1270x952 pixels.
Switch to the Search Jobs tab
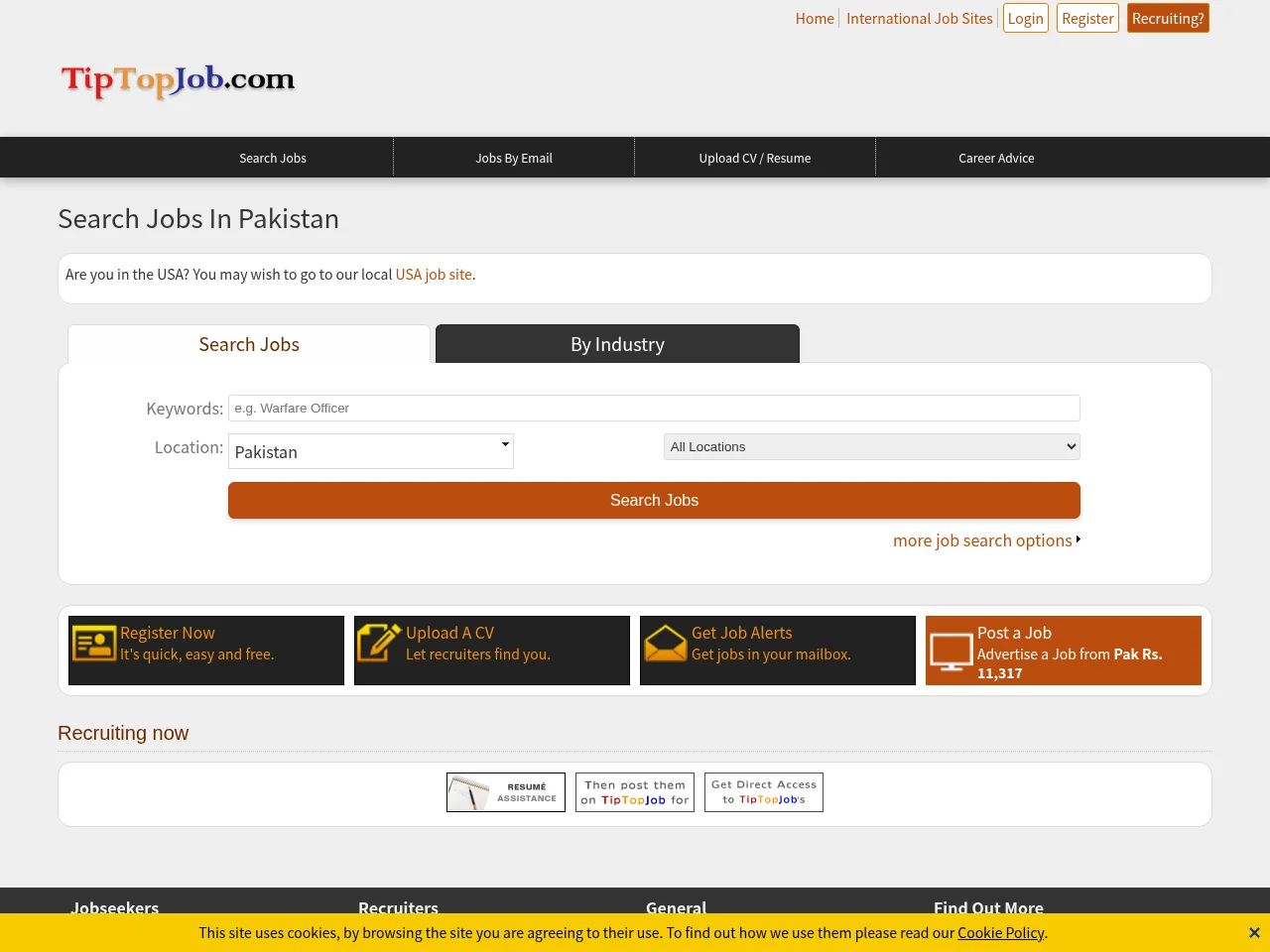[x=249, y=344]
